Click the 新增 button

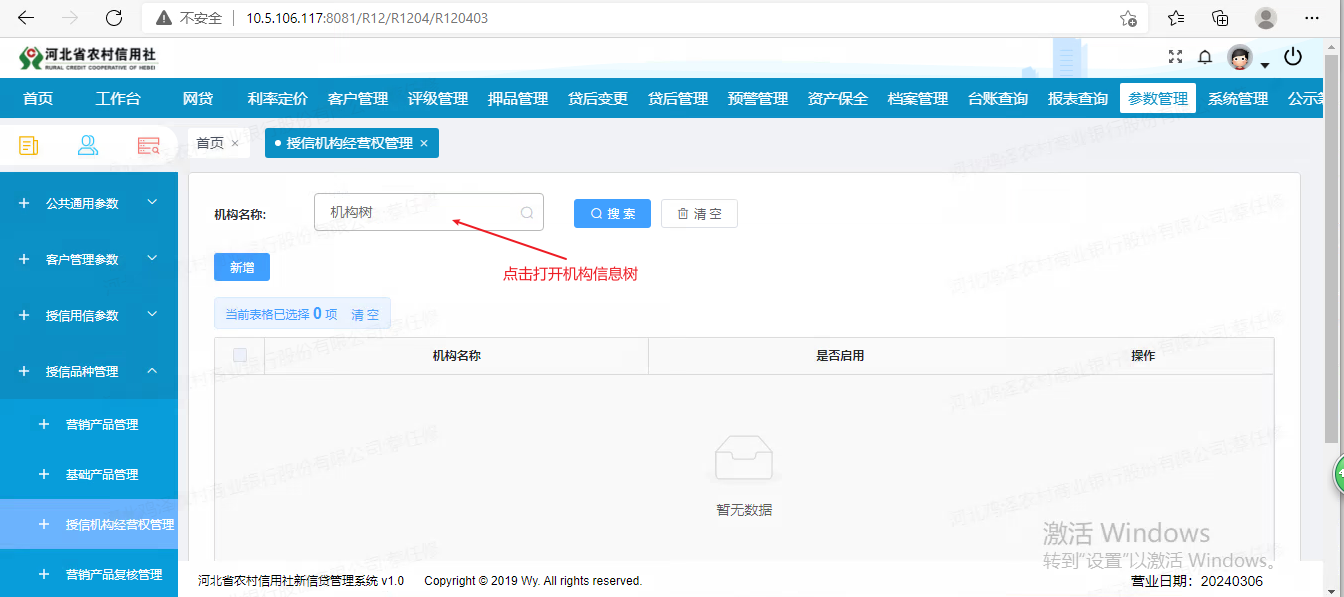coord(241,267)
